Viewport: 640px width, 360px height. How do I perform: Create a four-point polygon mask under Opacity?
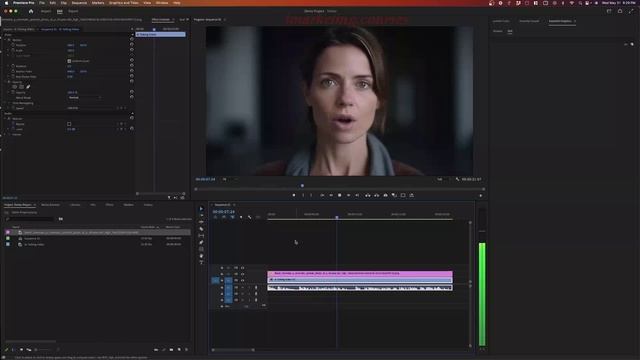point(21,87)
